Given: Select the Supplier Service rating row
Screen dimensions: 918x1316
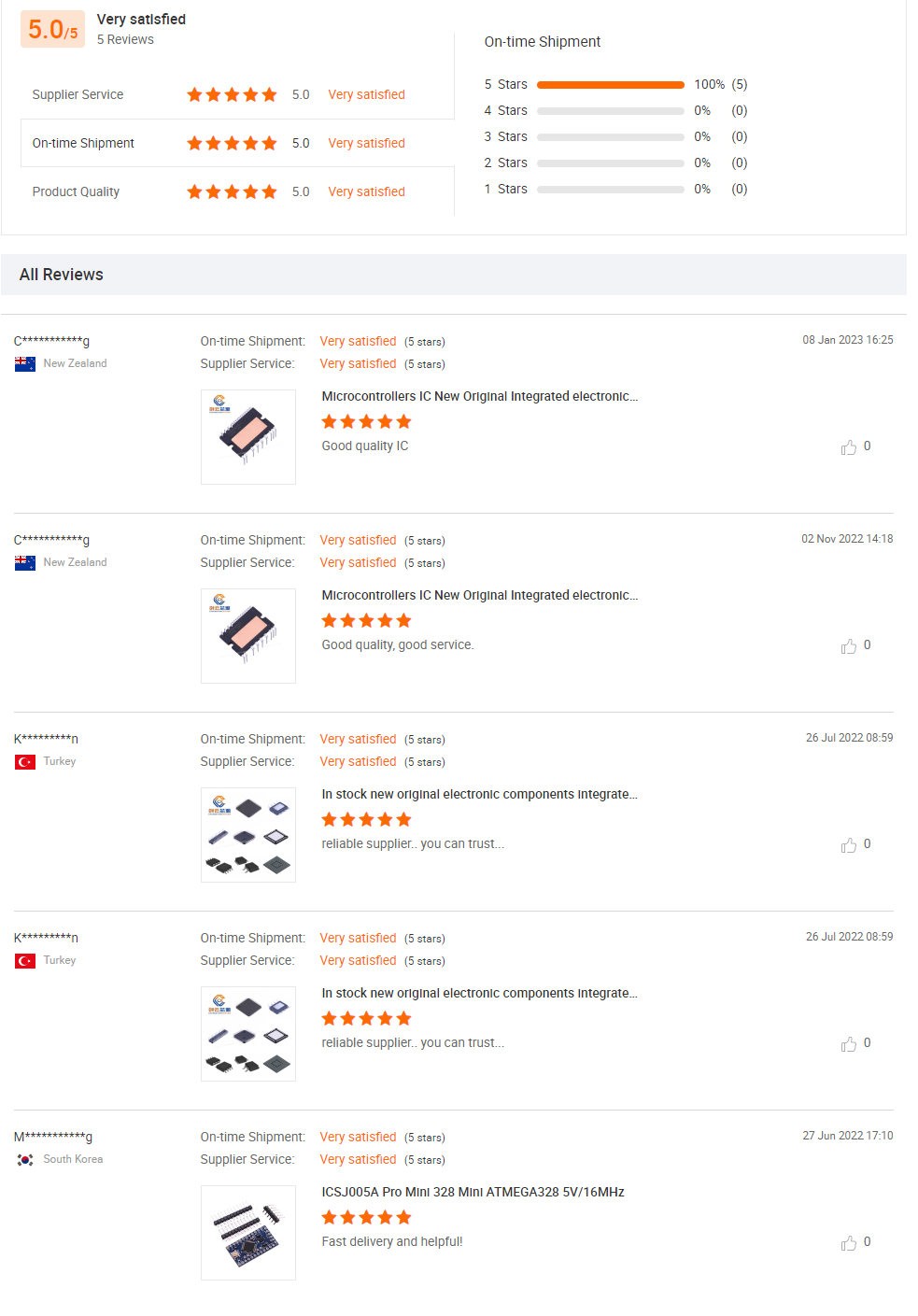Looking at the screenshot, I should click(x=237, y=95).
